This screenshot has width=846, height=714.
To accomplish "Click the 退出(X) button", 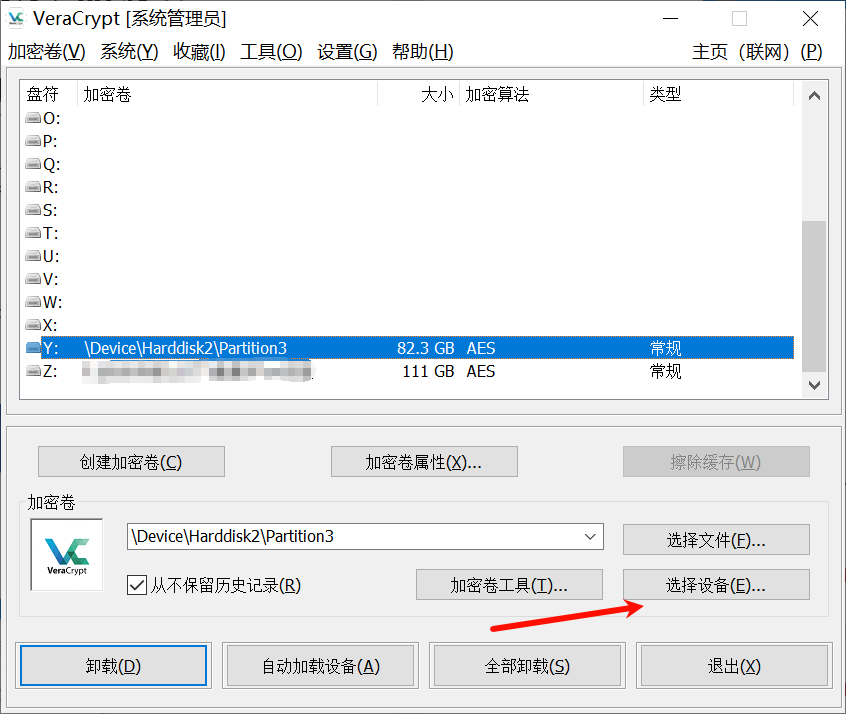I will 734,666.
